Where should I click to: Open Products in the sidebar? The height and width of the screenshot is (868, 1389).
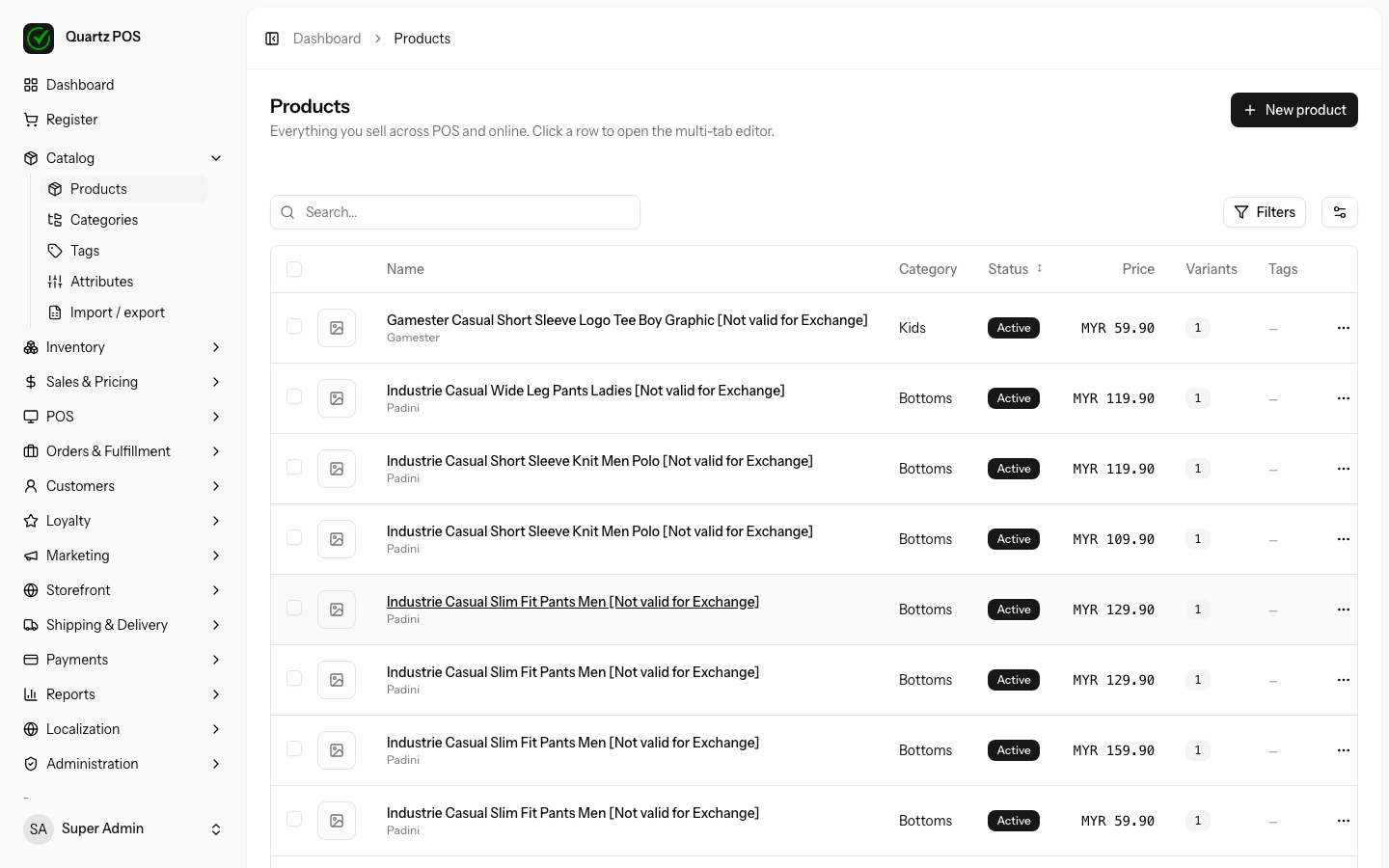tap(123, 189)
